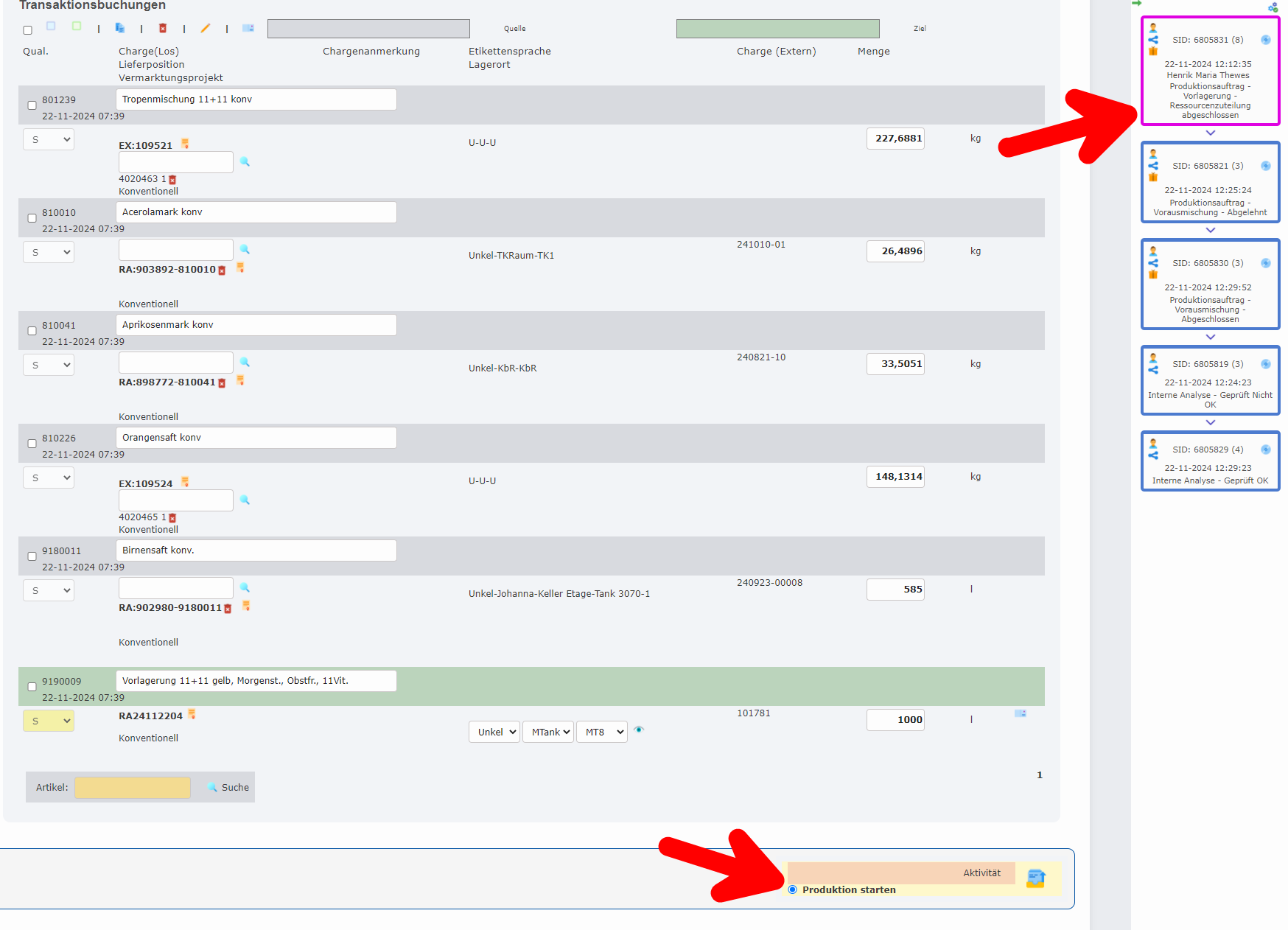Open the Unkel location dropdown
The width and height of the screenshot is (1288, 930).
[x=494, y=732]
